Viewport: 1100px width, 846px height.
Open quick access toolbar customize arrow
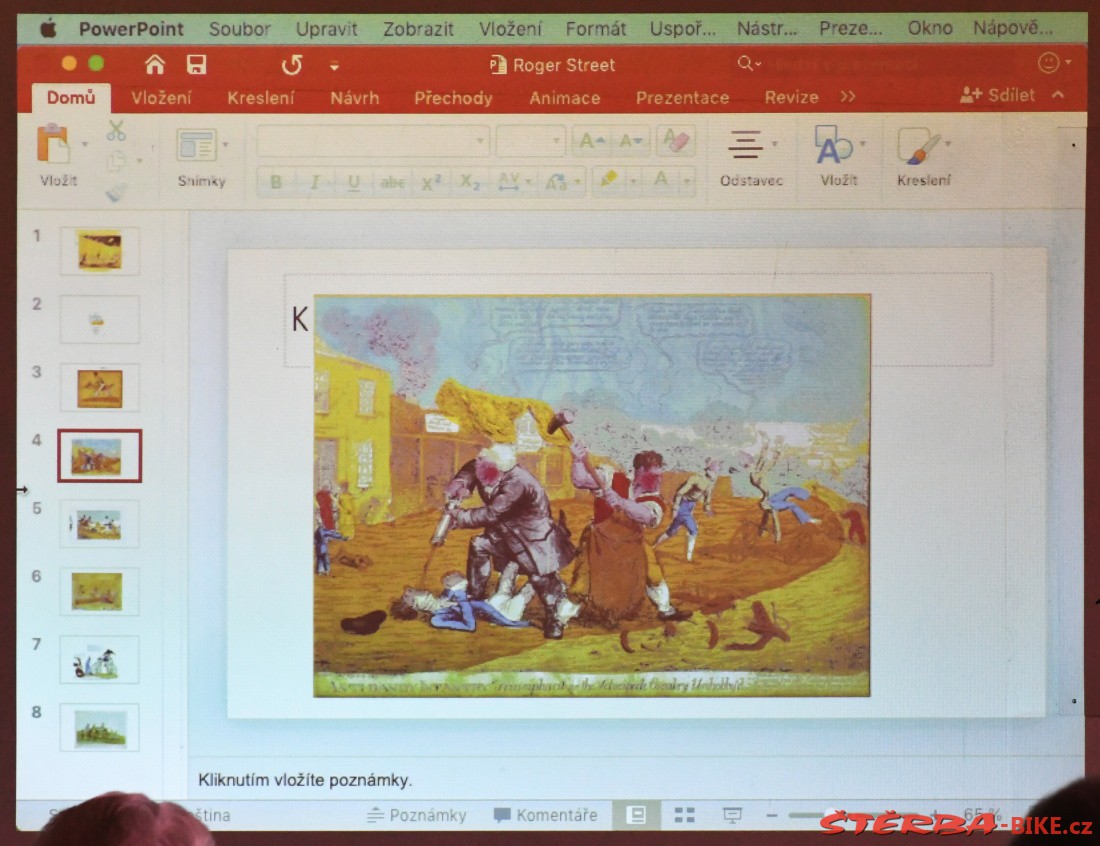pyautogui.click(x=335, y=67)
